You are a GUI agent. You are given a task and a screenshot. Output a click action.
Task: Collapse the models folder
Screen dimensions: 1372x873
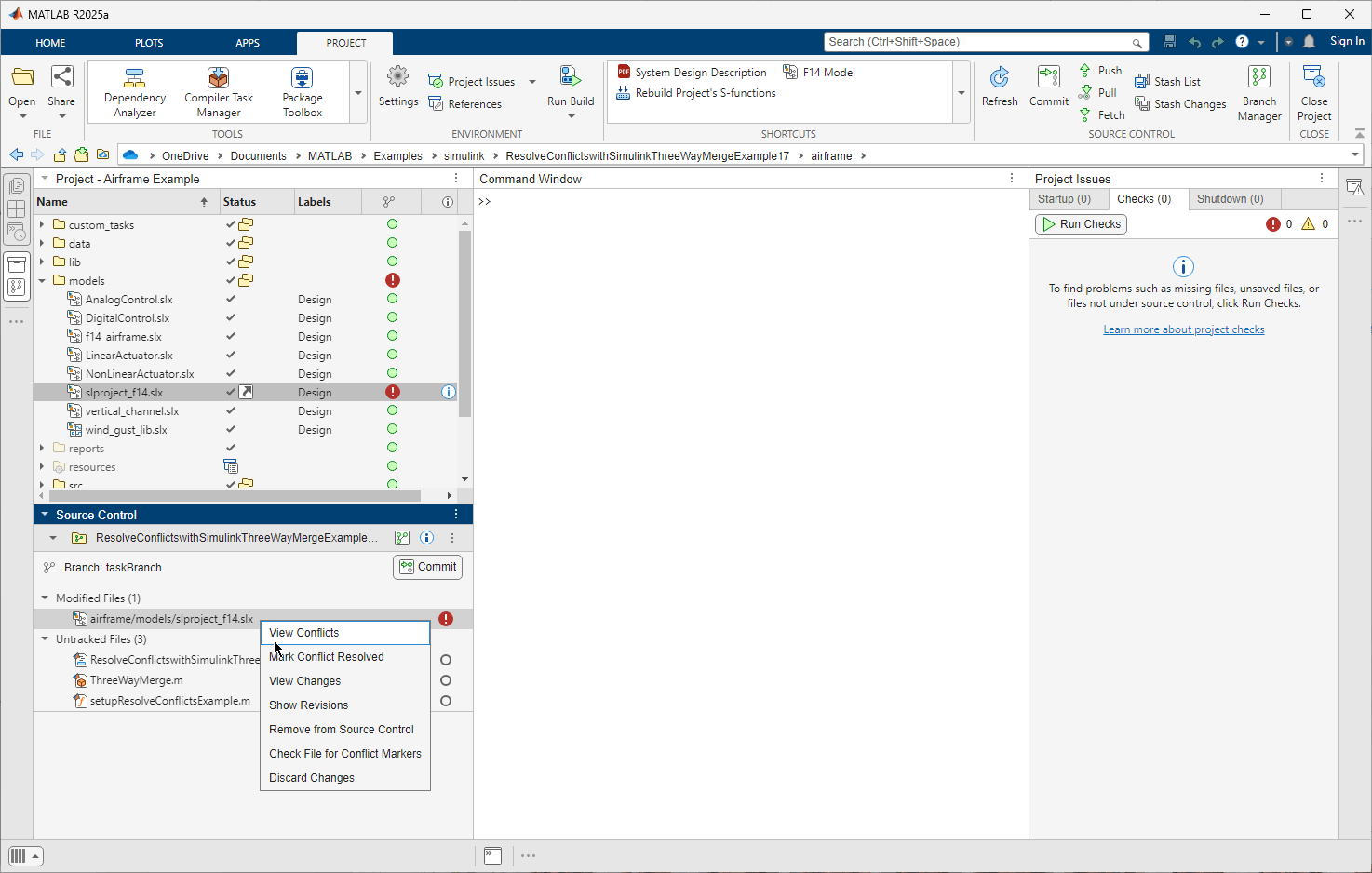[x=42, y=281]
